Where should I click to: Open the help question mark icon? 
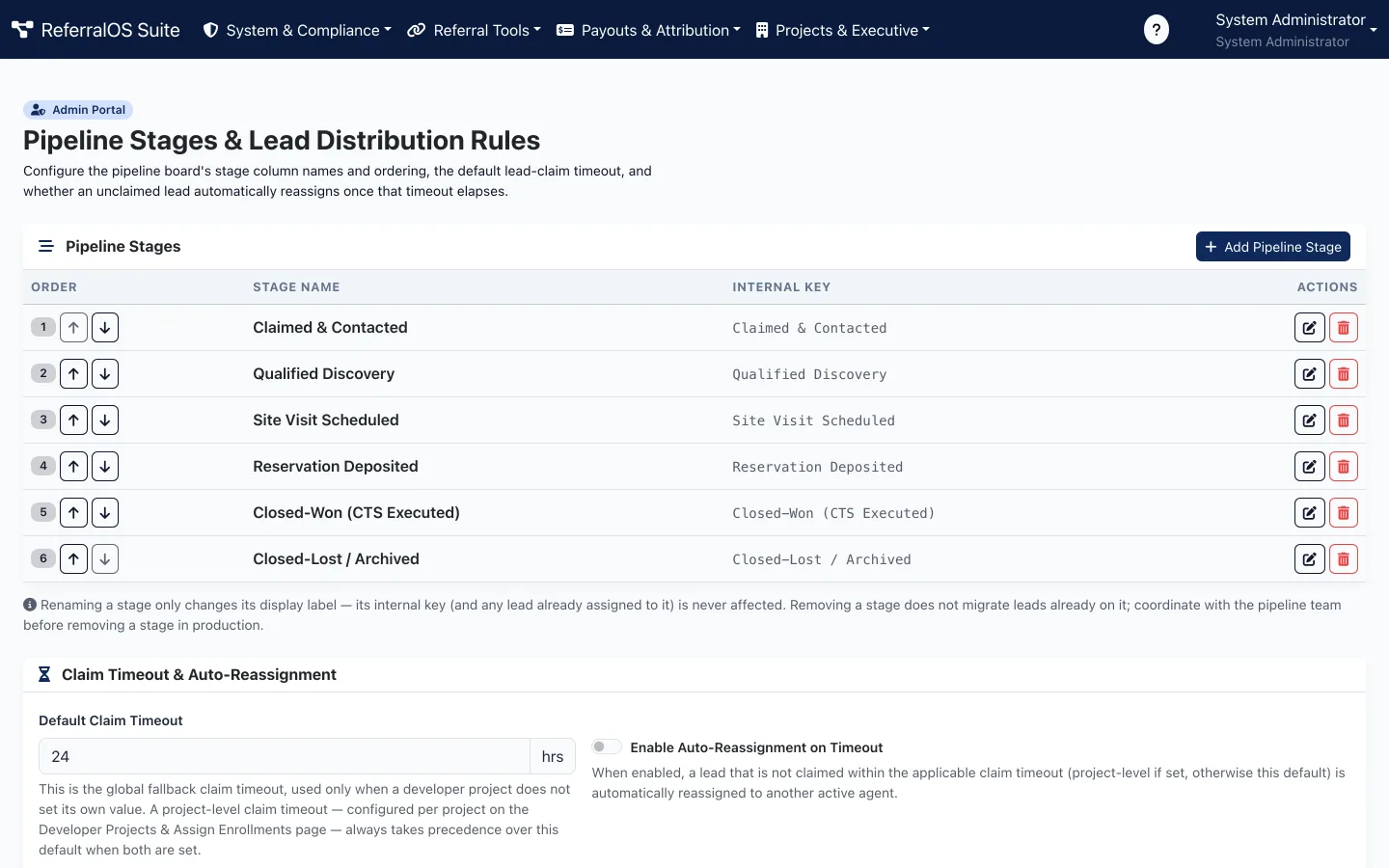click(1156, 30)
